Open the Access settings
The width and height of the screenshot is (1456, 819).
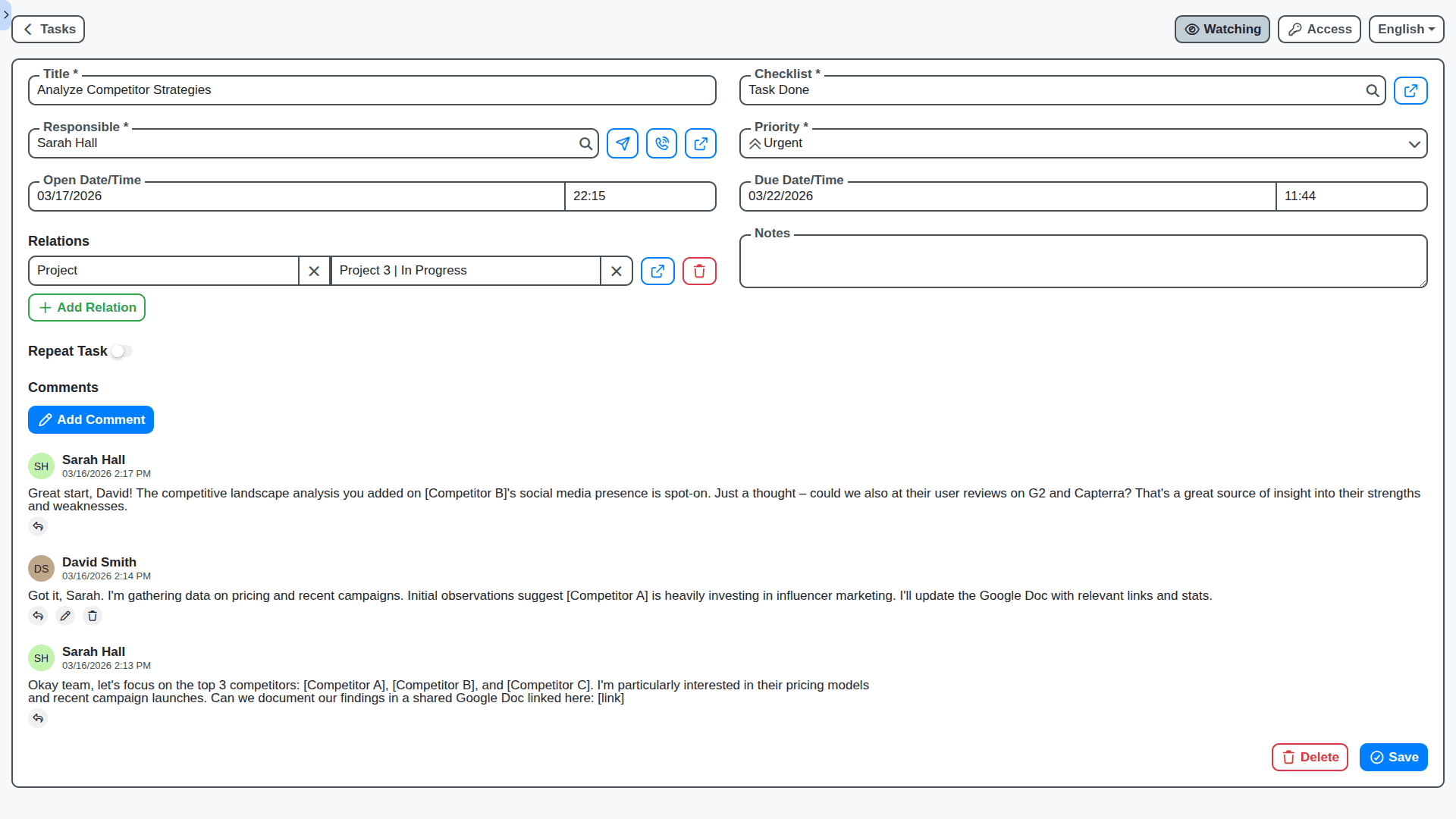click(1319, 29)
